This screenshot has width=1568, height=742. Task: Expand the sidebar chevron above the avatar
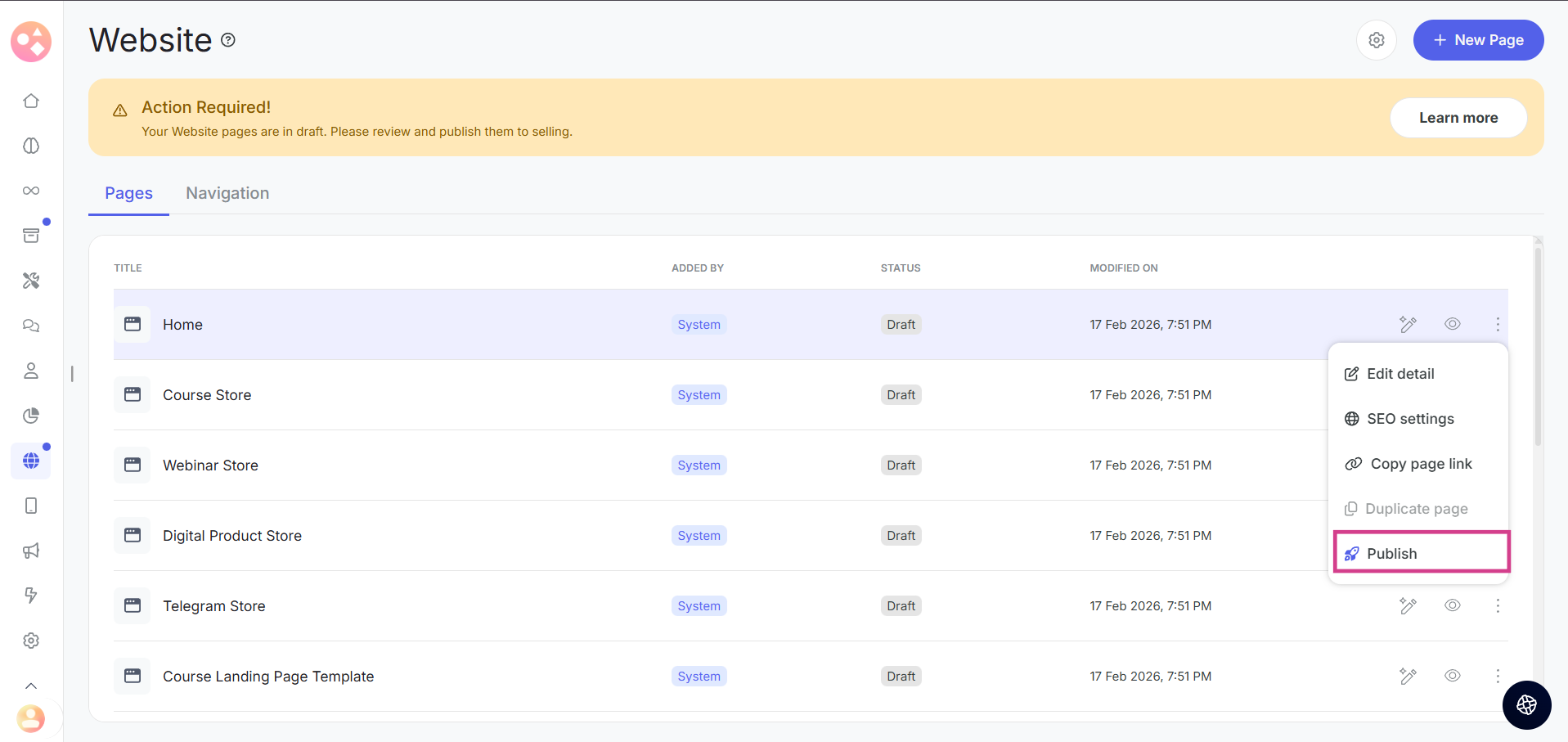pos(31,686)
